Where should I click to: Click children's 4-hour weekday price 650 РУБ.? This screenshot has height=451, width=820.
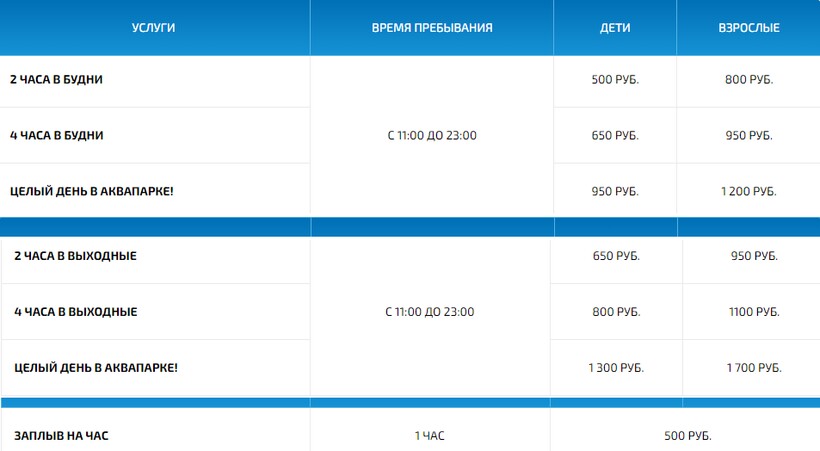tap(615, 135)
